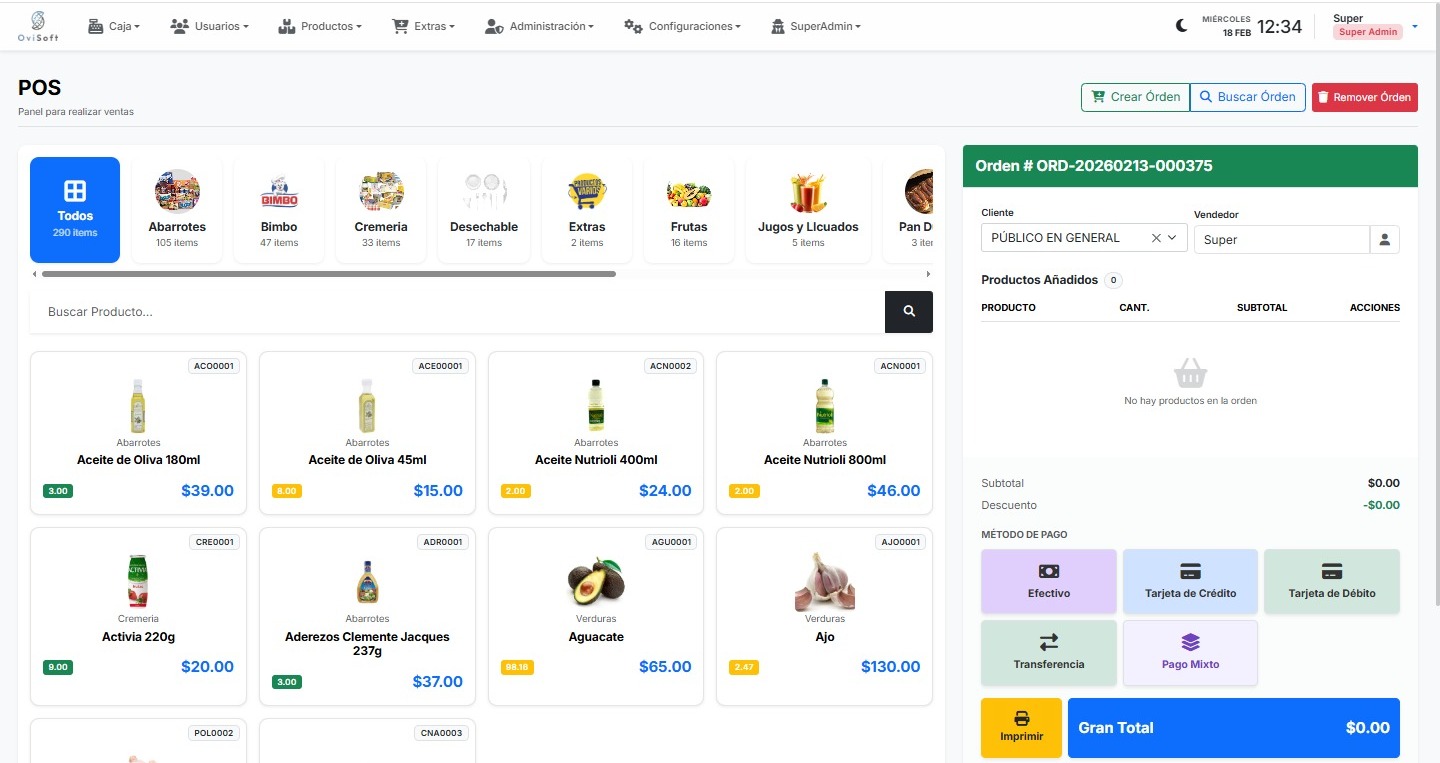Clear the PÚBLICO EN GENERAL client selection
This screenshot has height=763, width=1440.
(x=1156, y=238)
